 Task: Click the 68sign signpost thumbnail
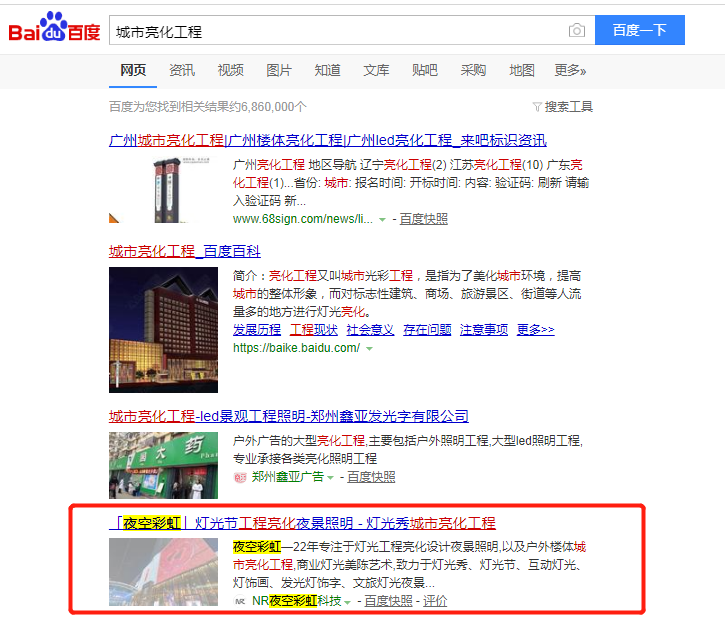tap(163, 190)
